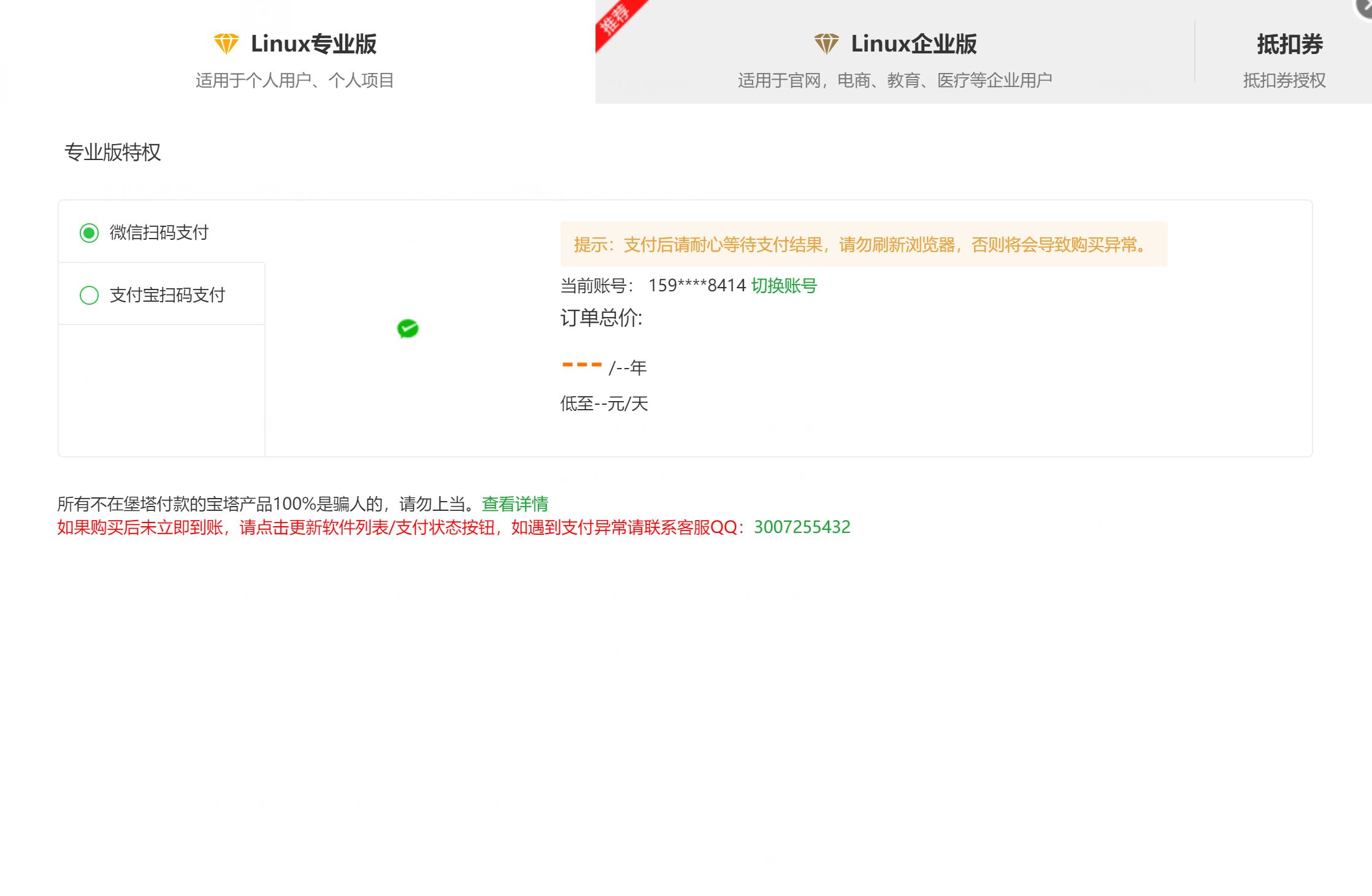Screen dimensions: 1372x896
Task: Click the 抵扣券授权 subtitle
Action: coord(1284,80)
